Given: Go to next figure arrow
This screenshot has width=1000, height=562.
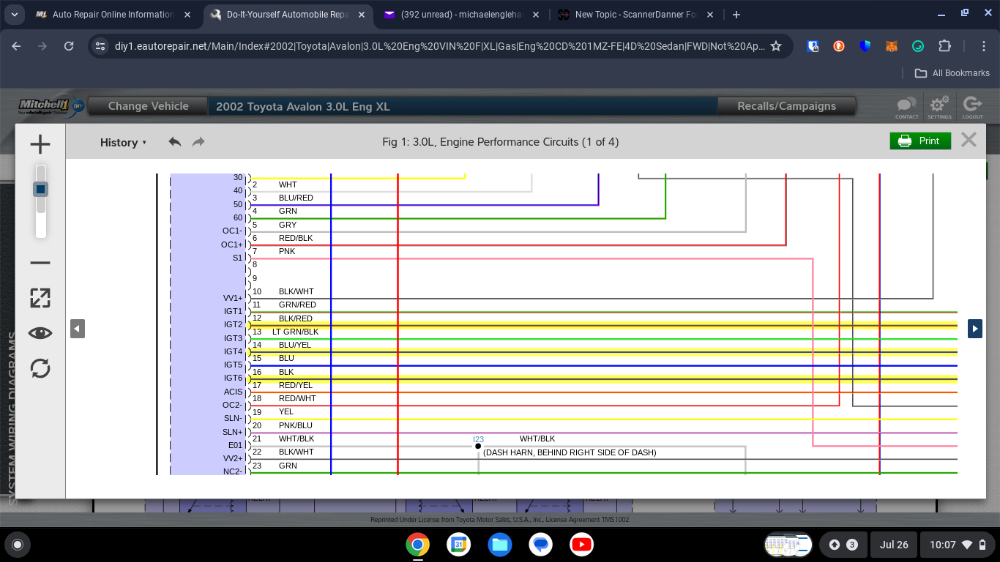Looking at the screenshot, I should tap(974, 329).
